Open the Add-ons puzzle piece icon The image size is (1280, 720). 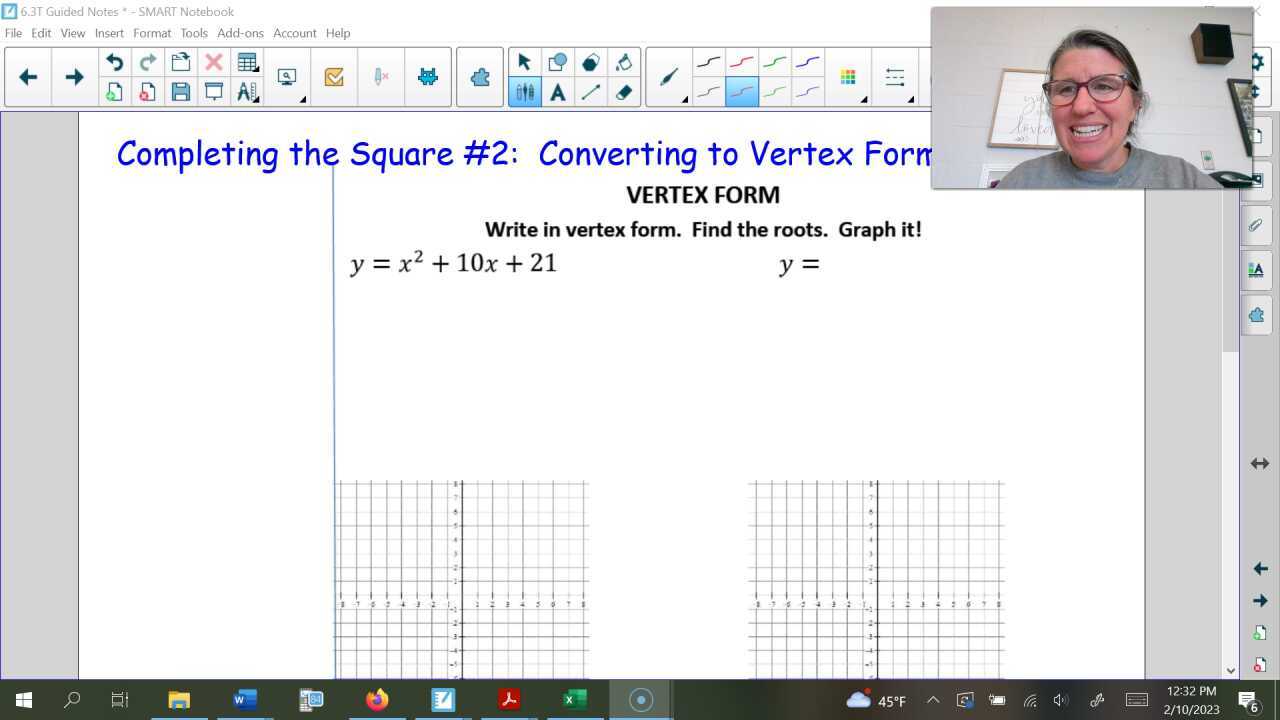pos(479,76)
